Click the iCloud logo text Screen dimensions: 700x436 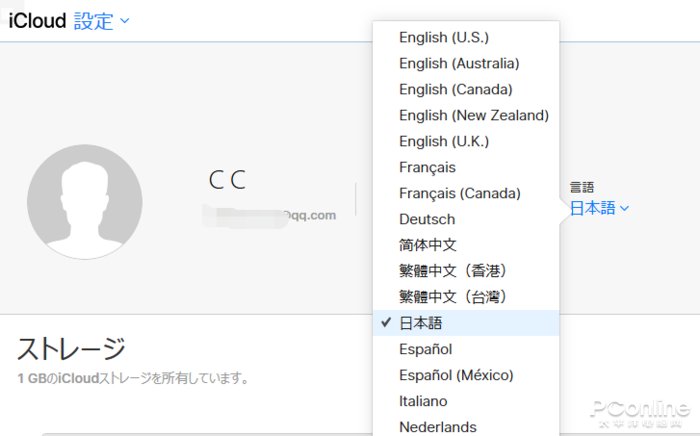[x=38, y=21]
